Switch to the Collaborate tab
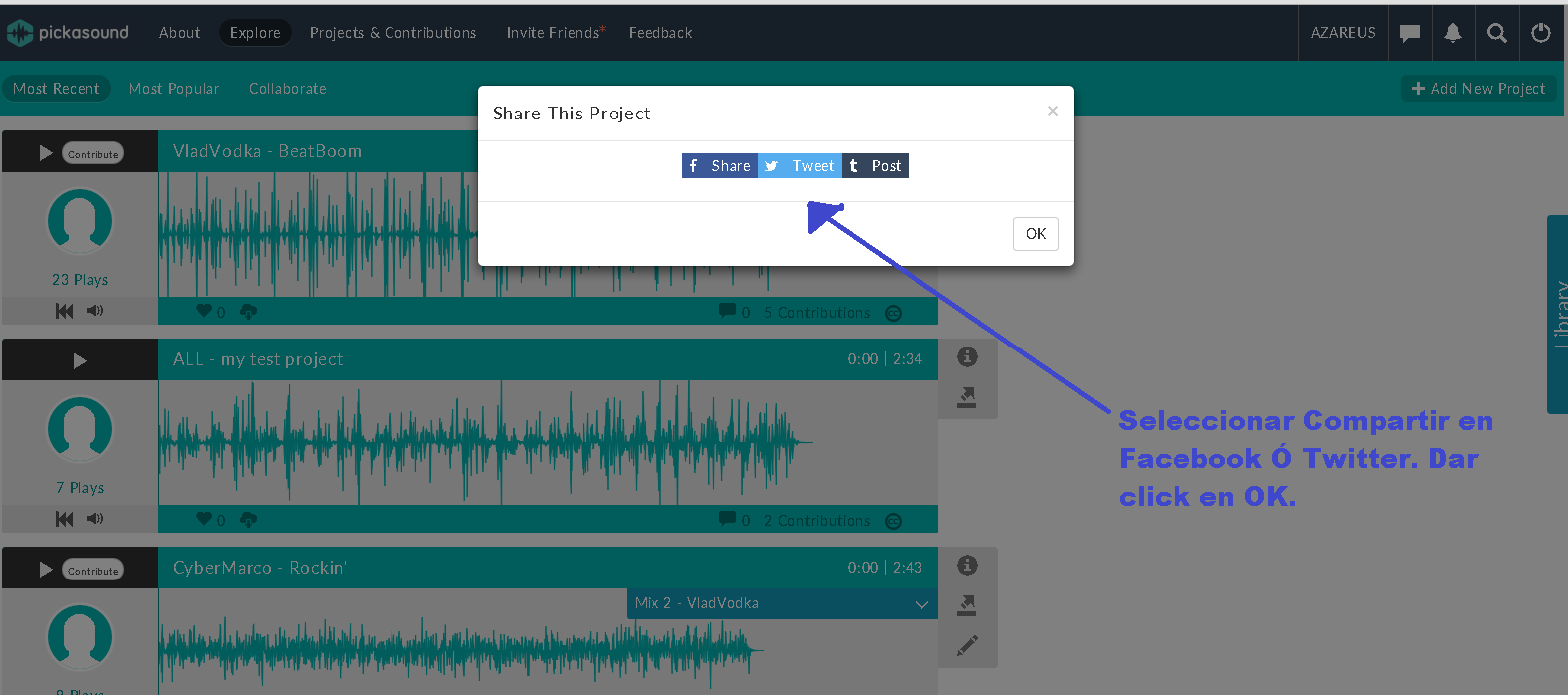The height and width of the screenshot is (695, 1568). click(x=288, y=89)
